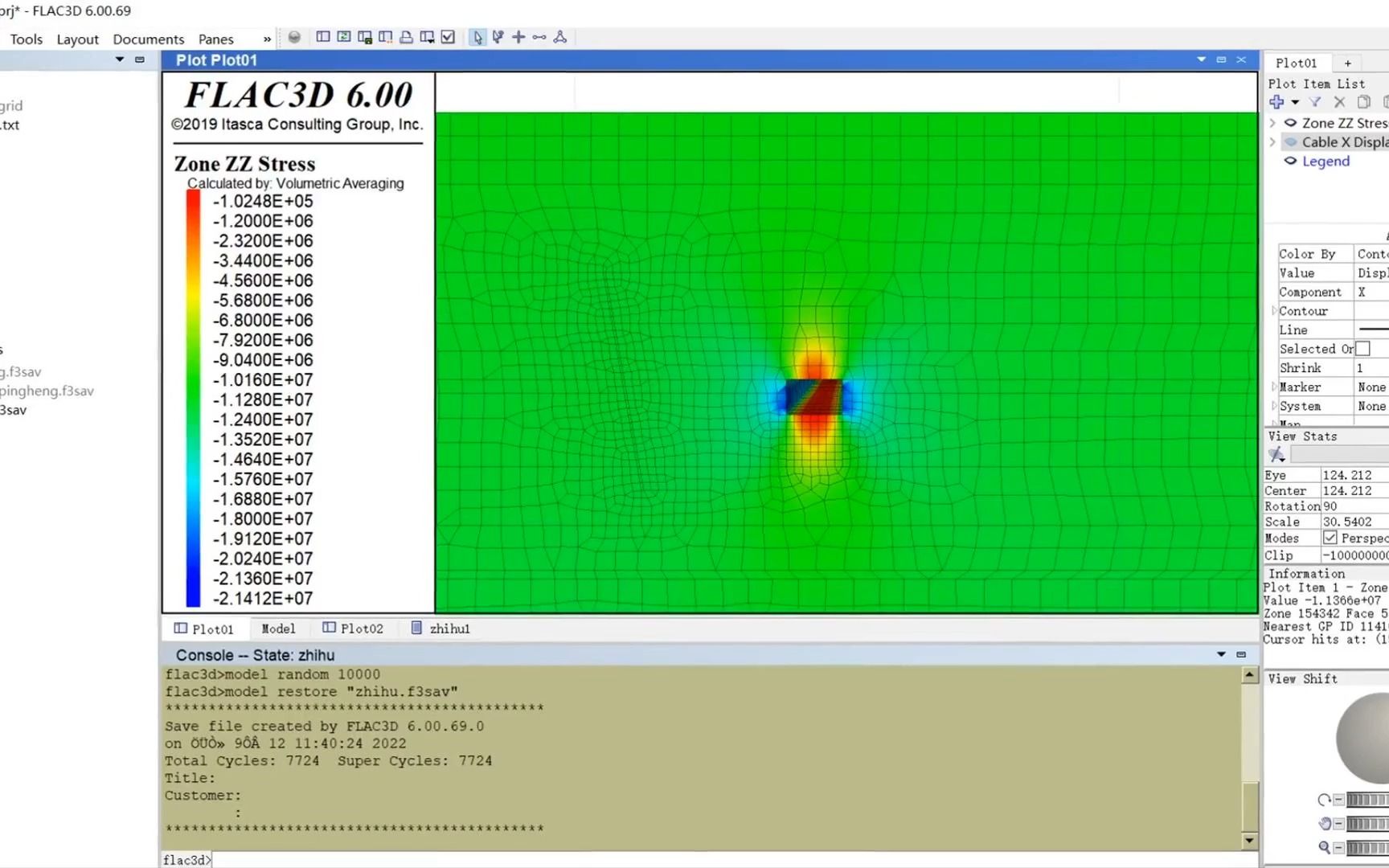Click the green refresh plot icon
The image size is (1389, 868).
[344, 37]
